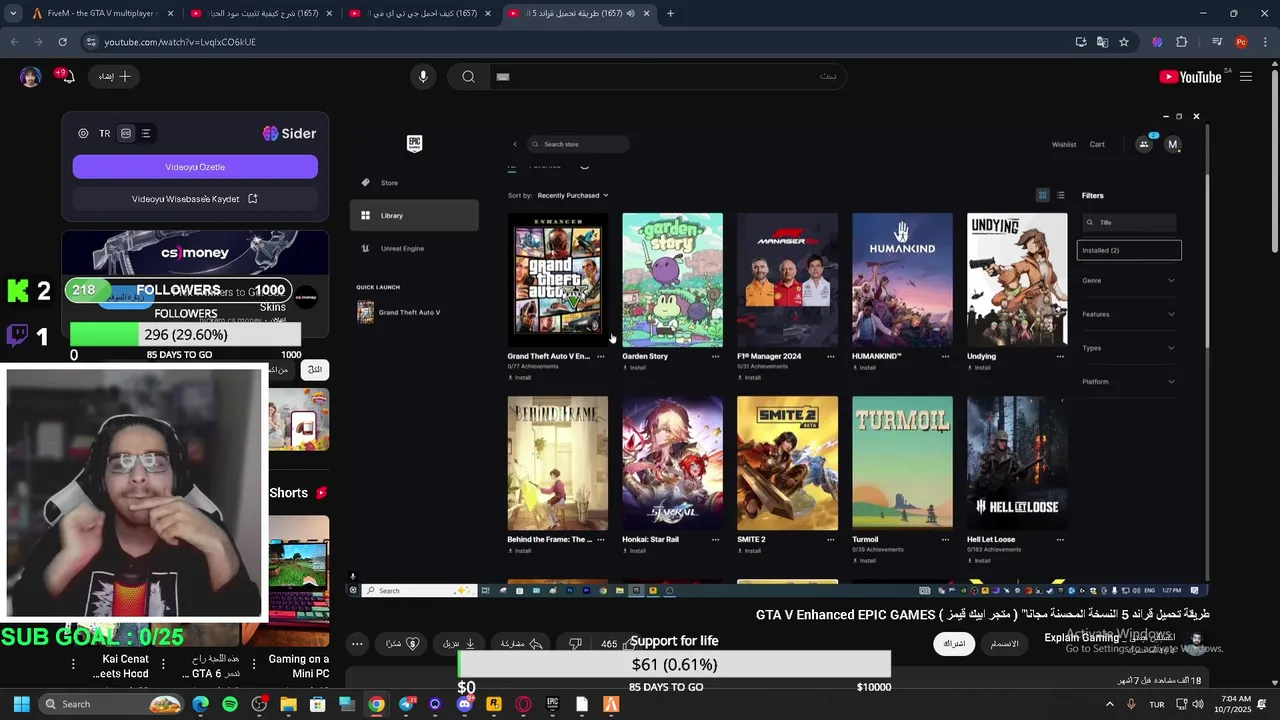1280x720 pixels.
Task: Open options menu for F1 Manager 2024
Action: (830, 356)
